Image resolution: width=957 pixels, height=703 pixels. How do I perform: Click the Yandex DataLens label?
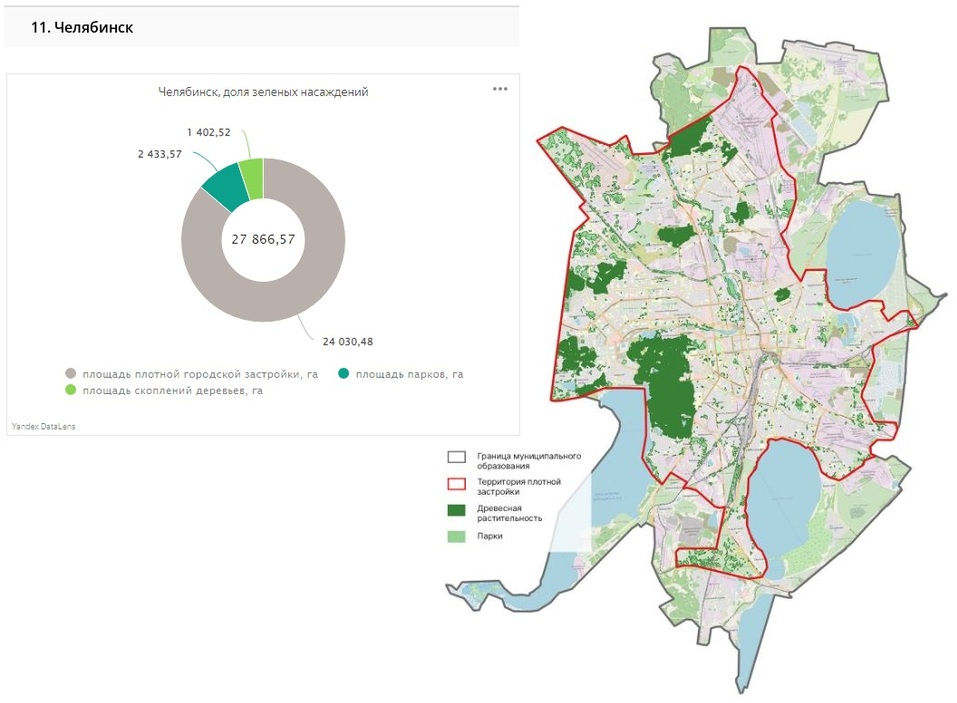pos(42,425)
